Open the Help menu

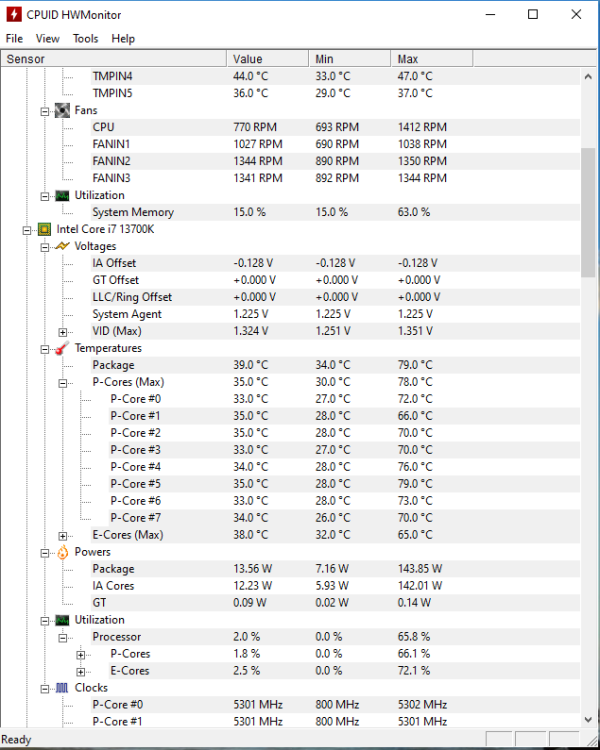123,39
